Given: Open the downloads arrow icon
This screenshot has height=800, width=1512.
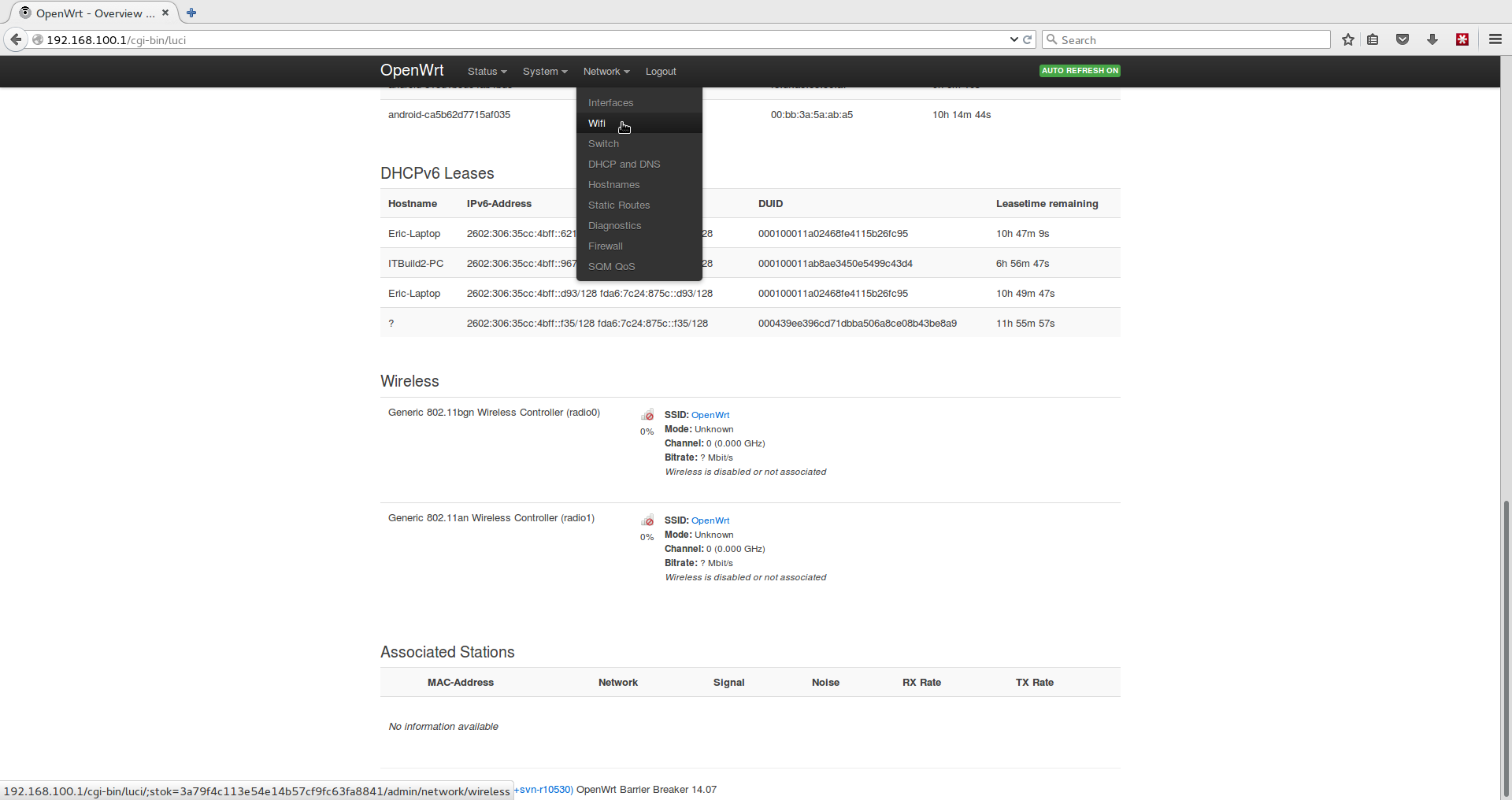Looking at the screenshot, I should 1432,39.
